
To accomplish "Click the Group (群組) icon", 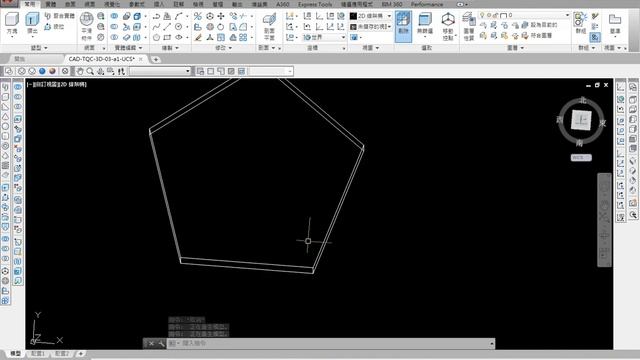I will [580, 23].
